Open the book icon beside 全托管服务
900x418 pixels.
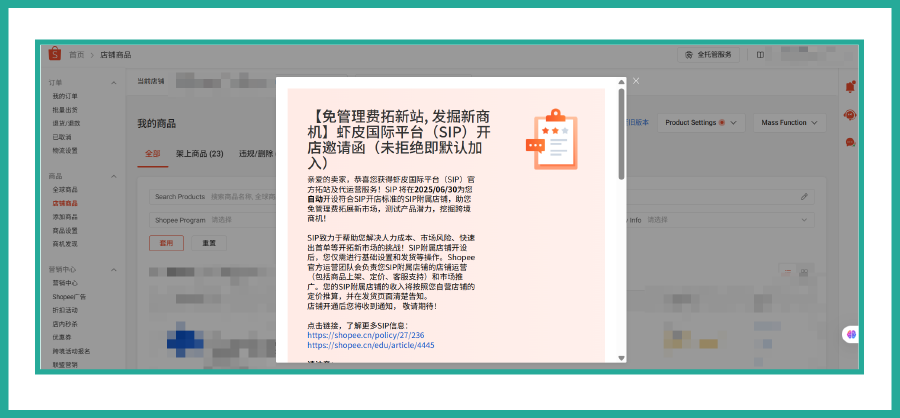[x=760, y=55]
